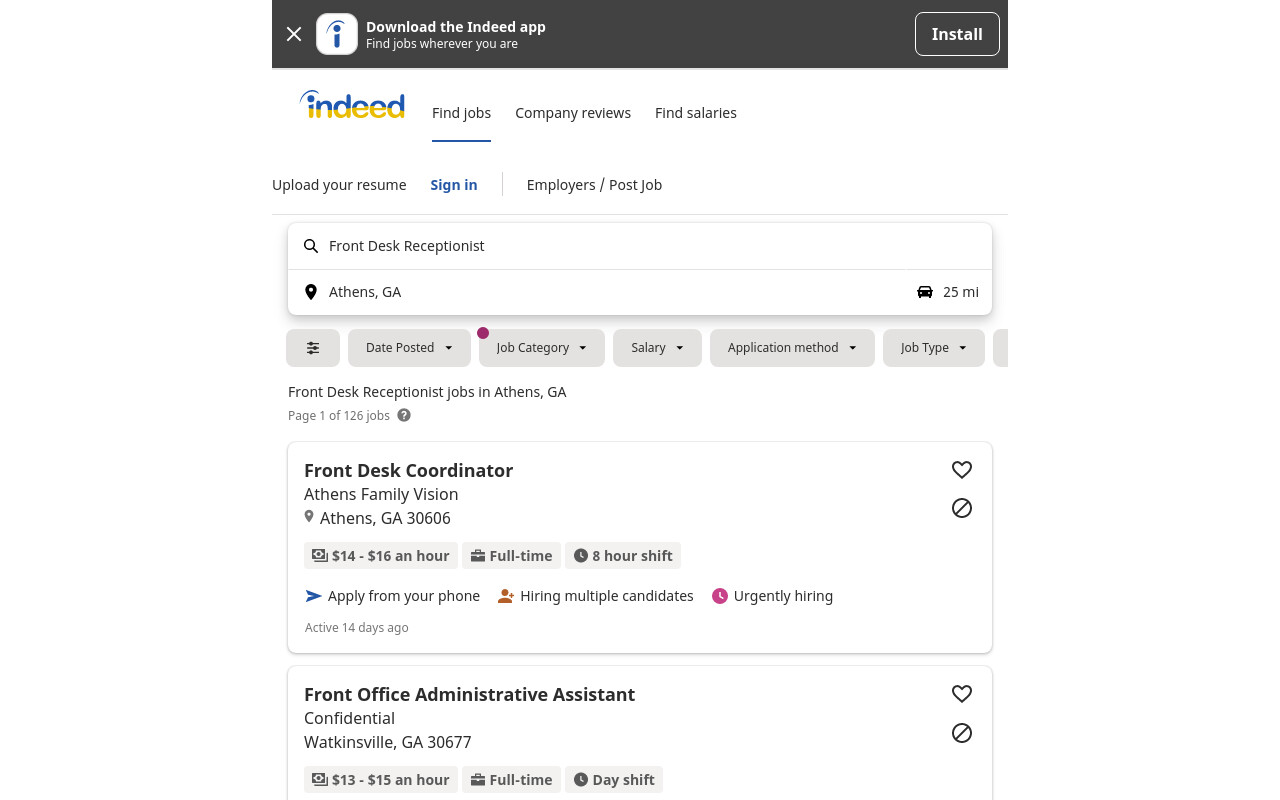Expand the Date Posted filter
This screenshot has width=1280, height=800.
(x=409, y=348)
